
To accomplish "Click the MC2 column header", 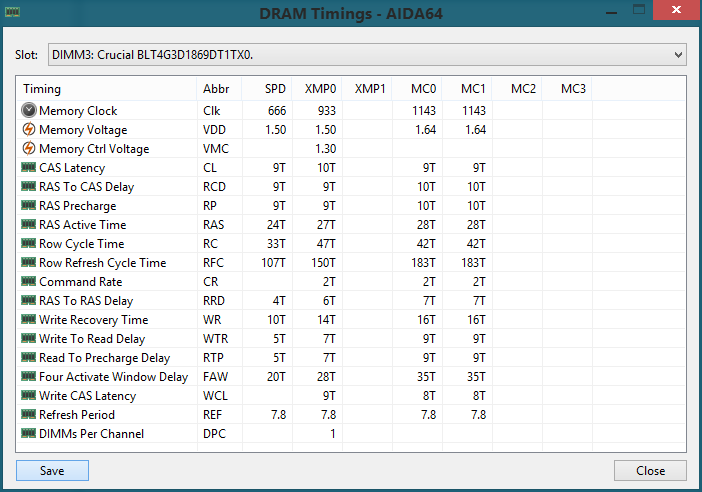I will [518, 89].
